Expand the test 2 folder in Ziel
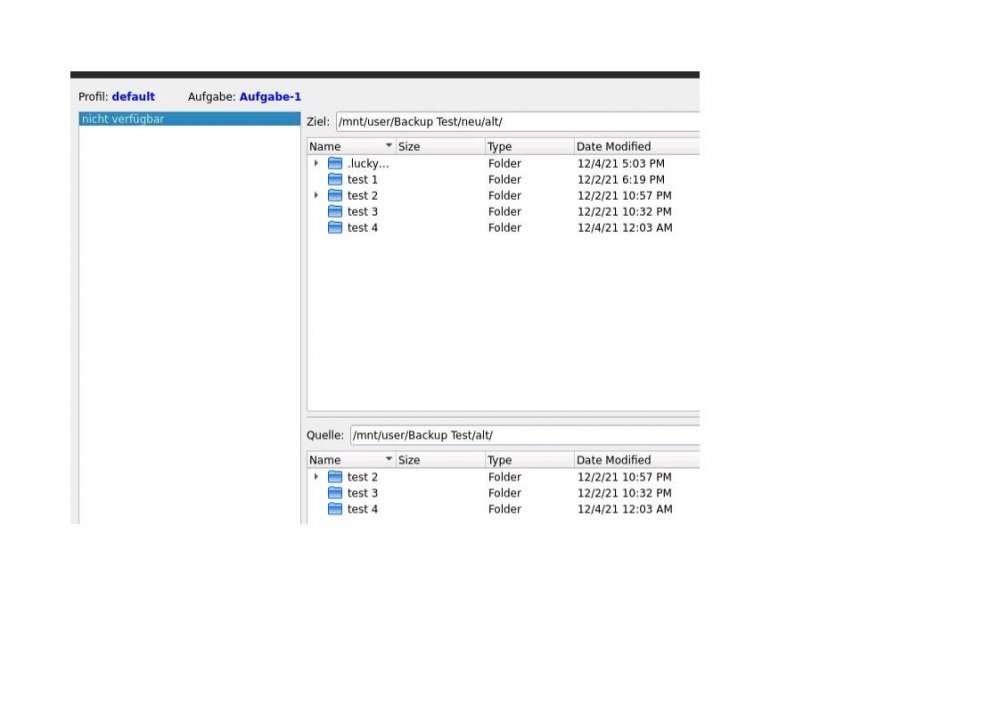The image size is (1000, 707). (x=316, y=195)
